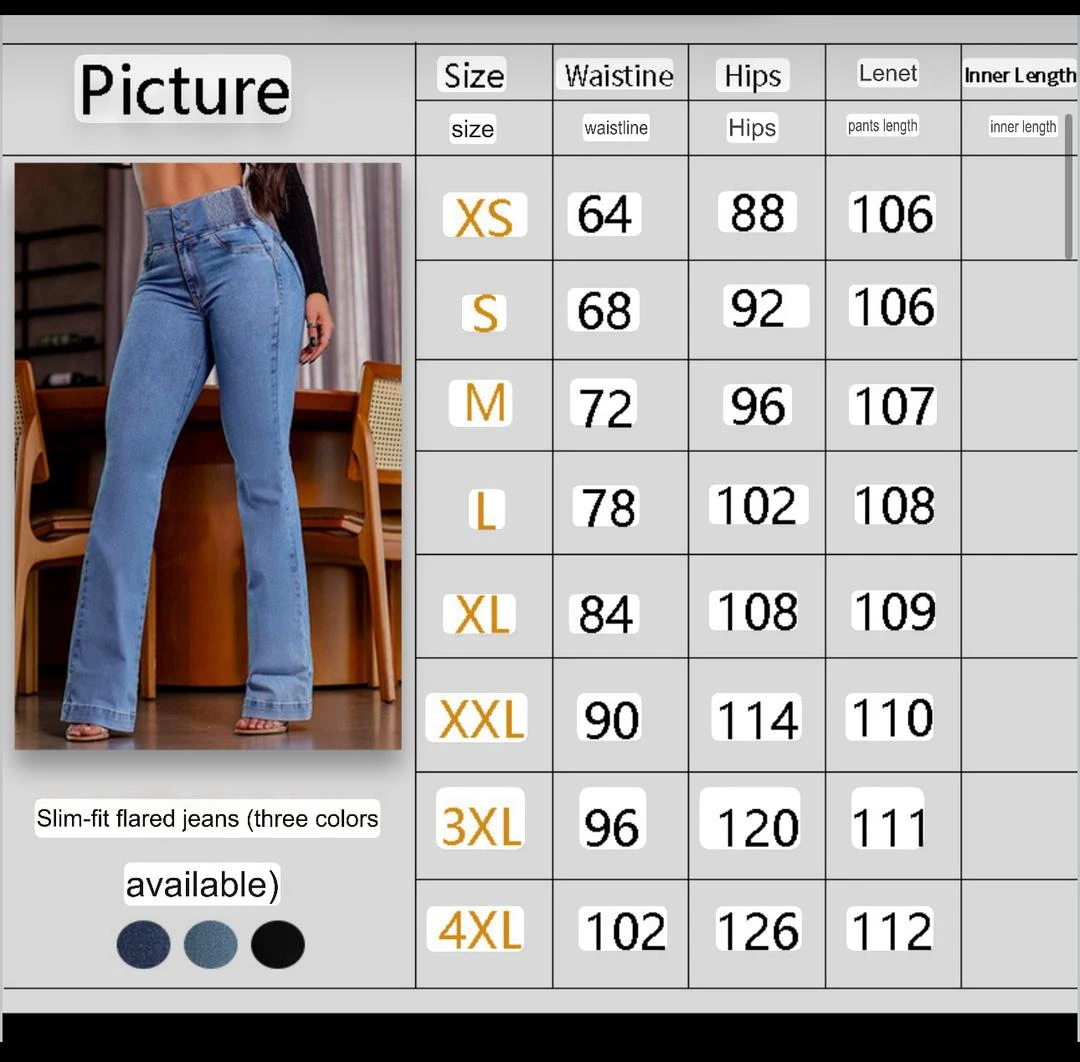Screen dimensions: 1080x1062
Task: Click the Waistine column header
Action: click(618, 75)
